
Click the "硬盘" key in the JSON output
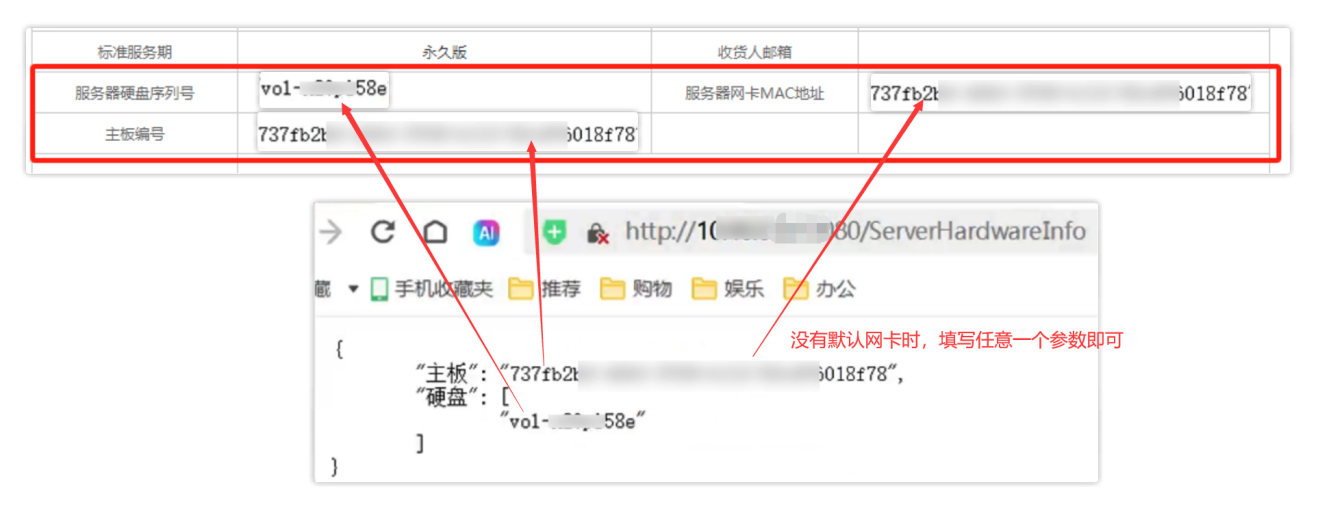[x=448, y=397]
